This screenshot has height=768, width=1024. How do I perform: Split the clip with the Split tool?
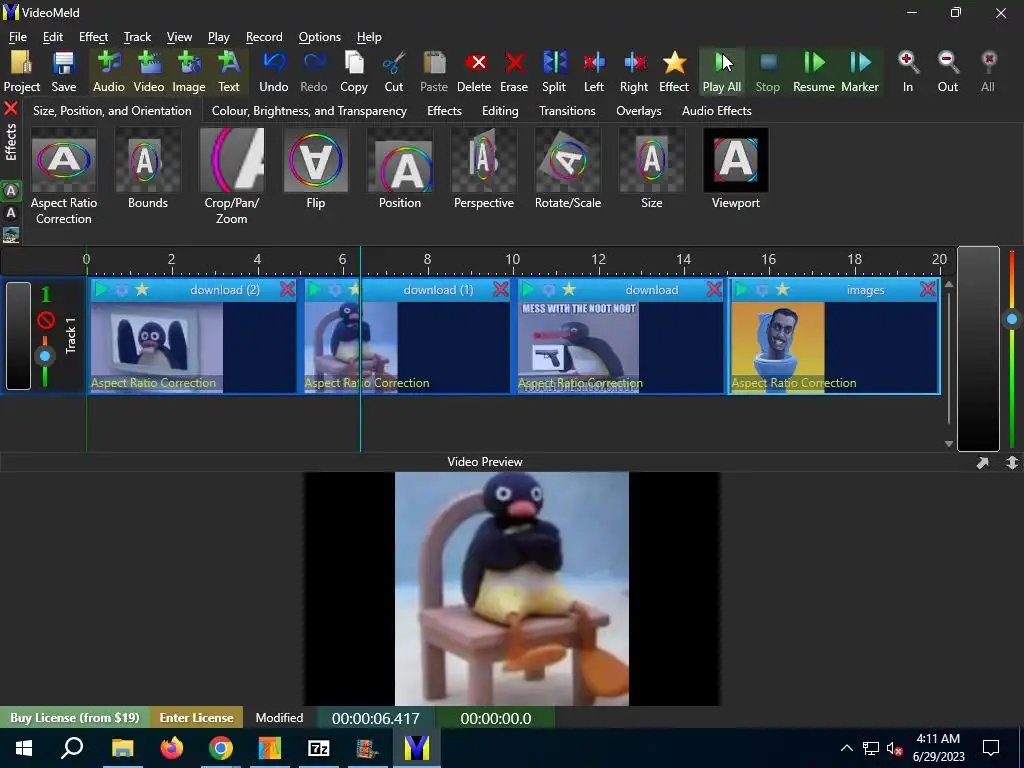[554, 71]
